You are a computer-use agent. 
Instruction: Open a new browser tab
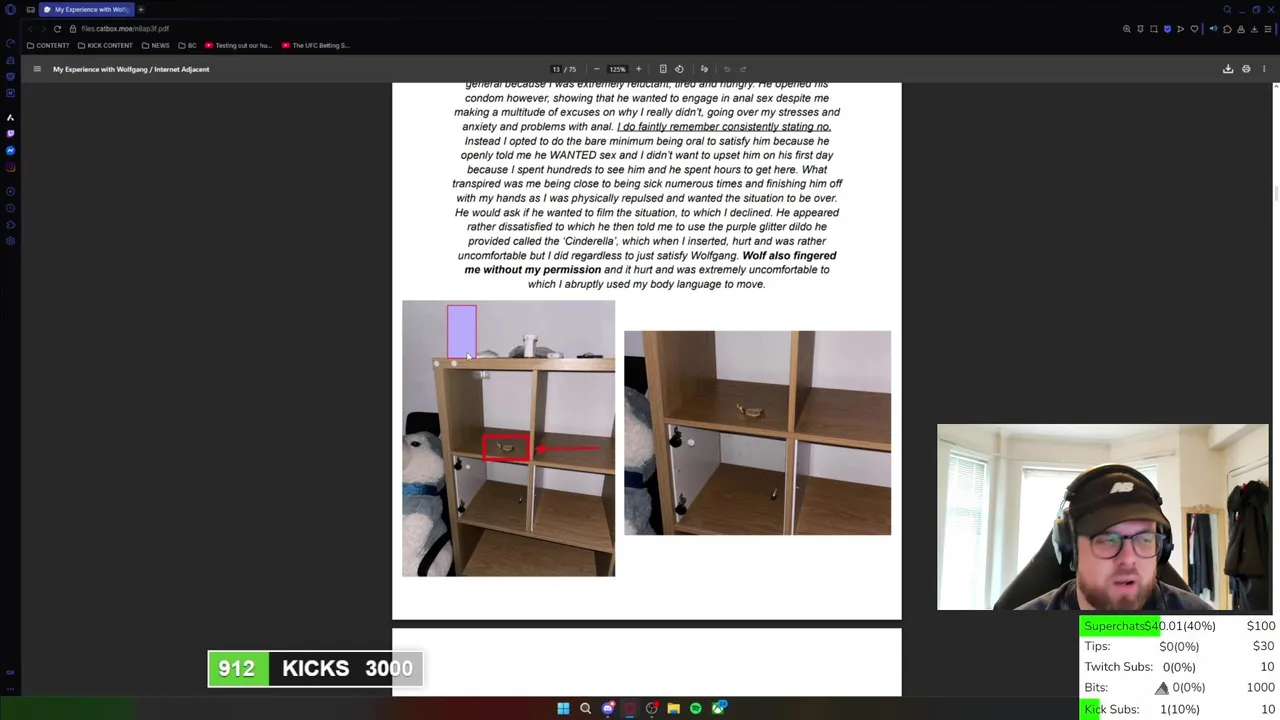[141, 9]
